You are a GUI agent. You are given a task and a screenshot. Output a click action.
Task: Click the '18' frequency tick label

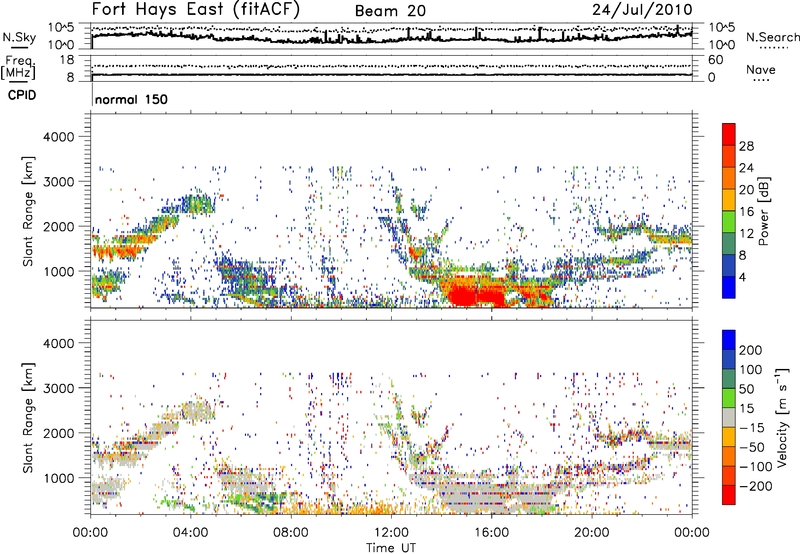coord(67,60)
